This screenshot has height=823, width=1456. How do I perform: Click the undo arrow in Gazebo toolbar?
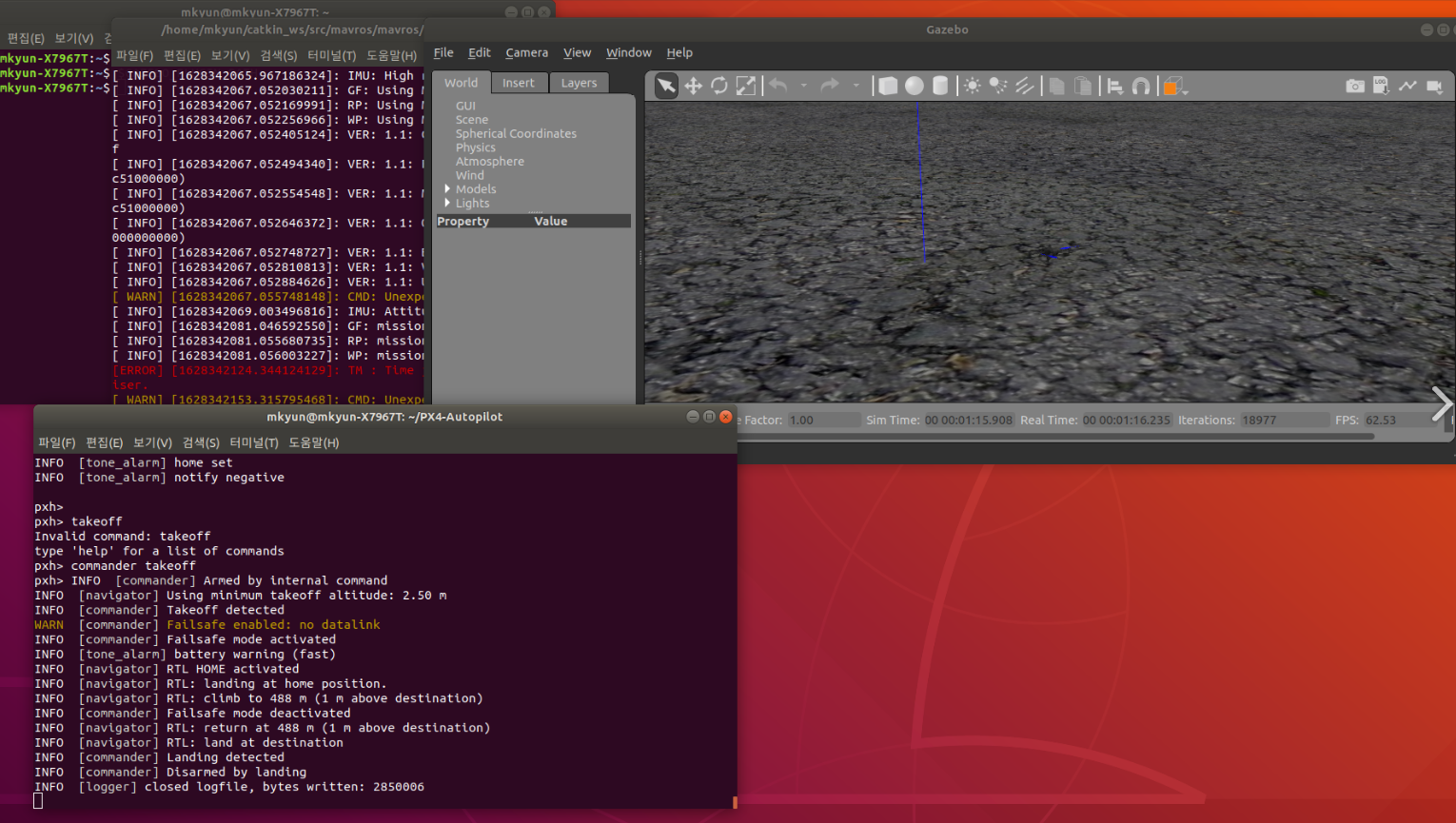[x=777, y=86]
